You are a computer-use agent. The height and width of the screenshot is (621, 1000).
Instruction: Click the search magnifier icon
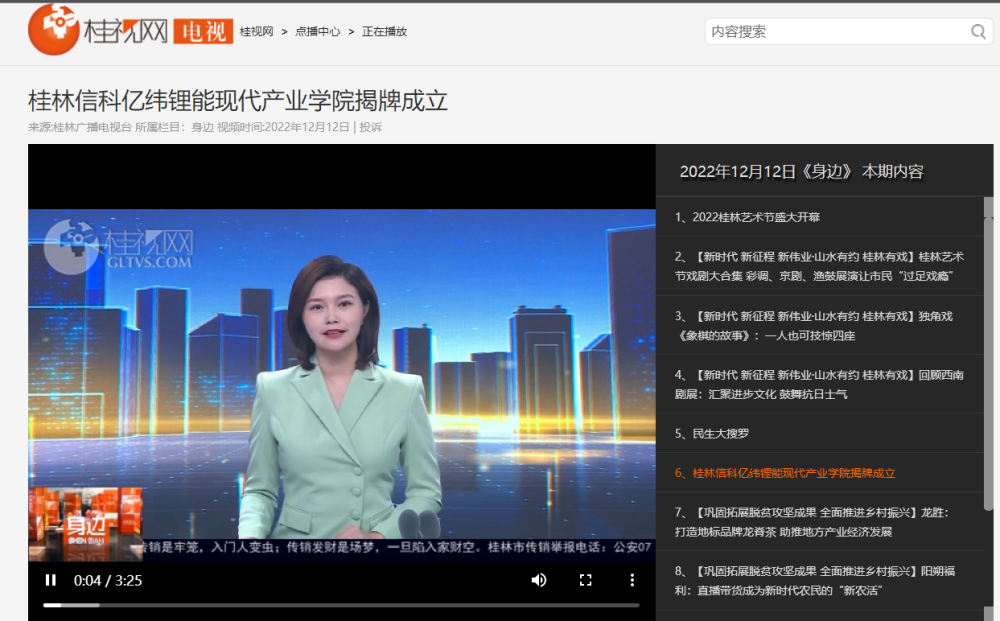(978, 32)
